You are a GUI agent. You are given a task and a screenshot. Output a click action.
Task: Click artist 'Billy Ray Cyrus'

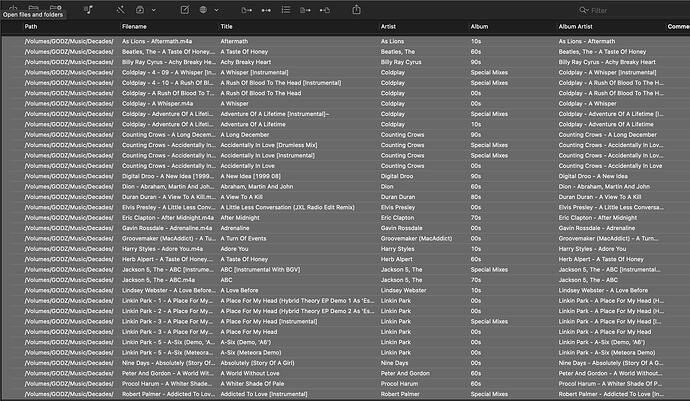(x=401, y=62)
